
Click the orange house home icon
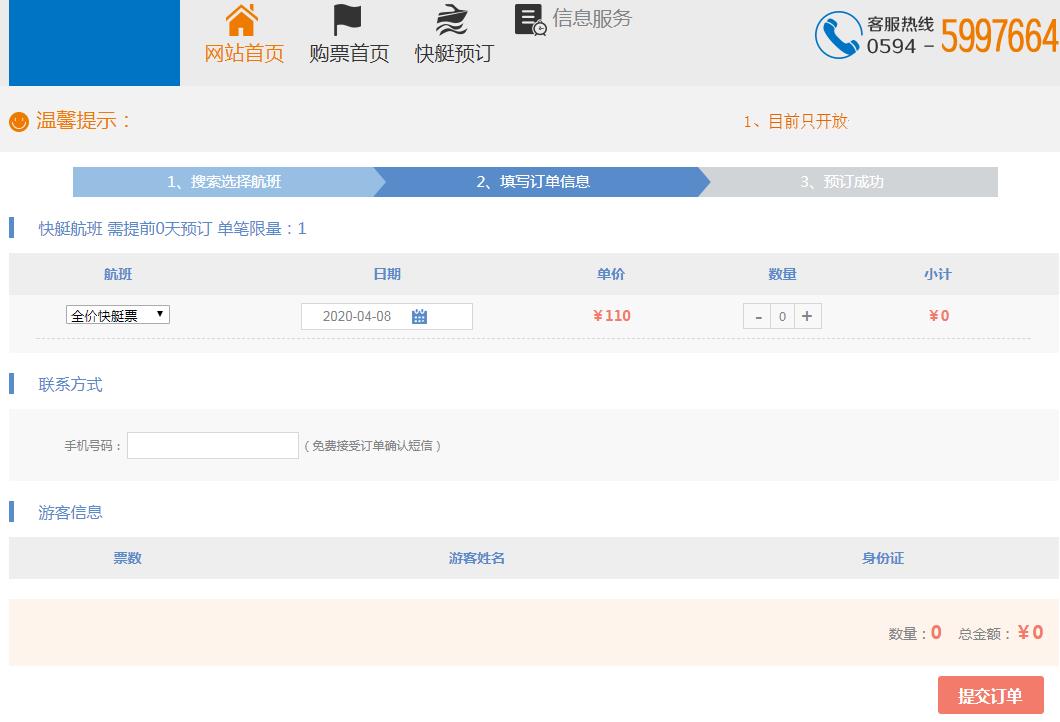pos(242,20)
